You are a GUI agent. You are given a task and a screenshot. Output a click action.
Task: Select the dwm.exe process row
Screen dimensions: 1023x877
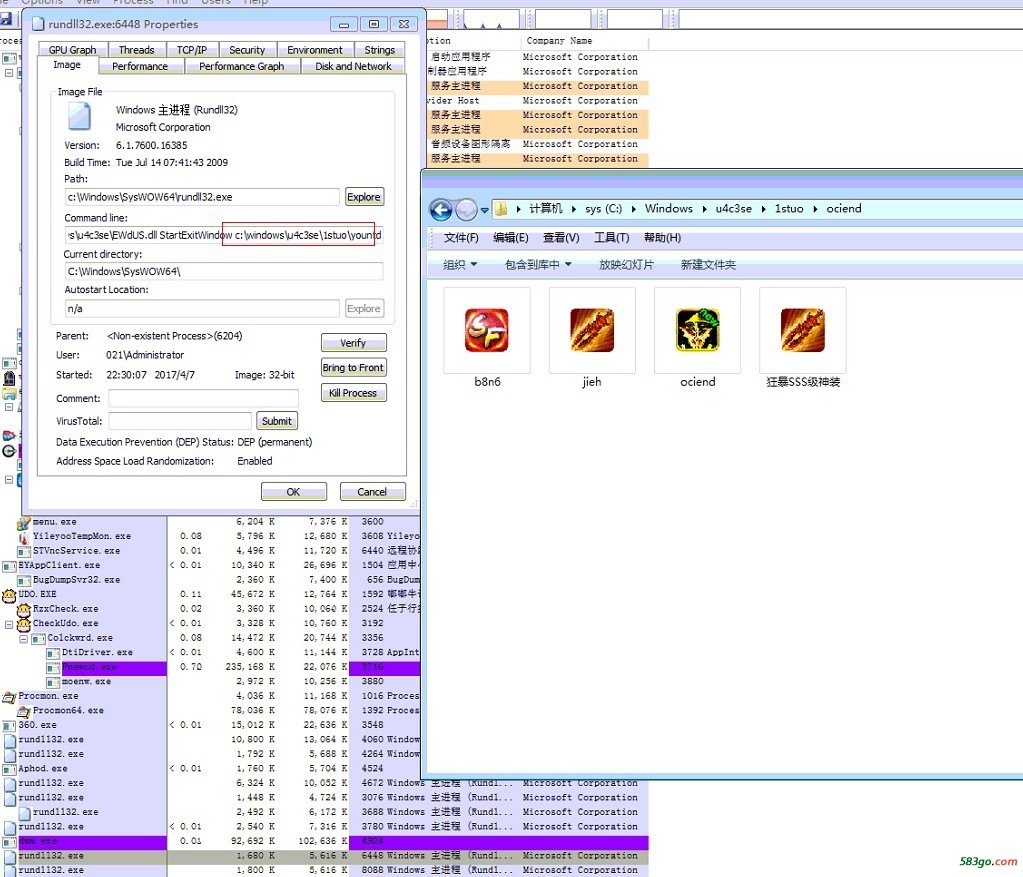coord(324,841)
